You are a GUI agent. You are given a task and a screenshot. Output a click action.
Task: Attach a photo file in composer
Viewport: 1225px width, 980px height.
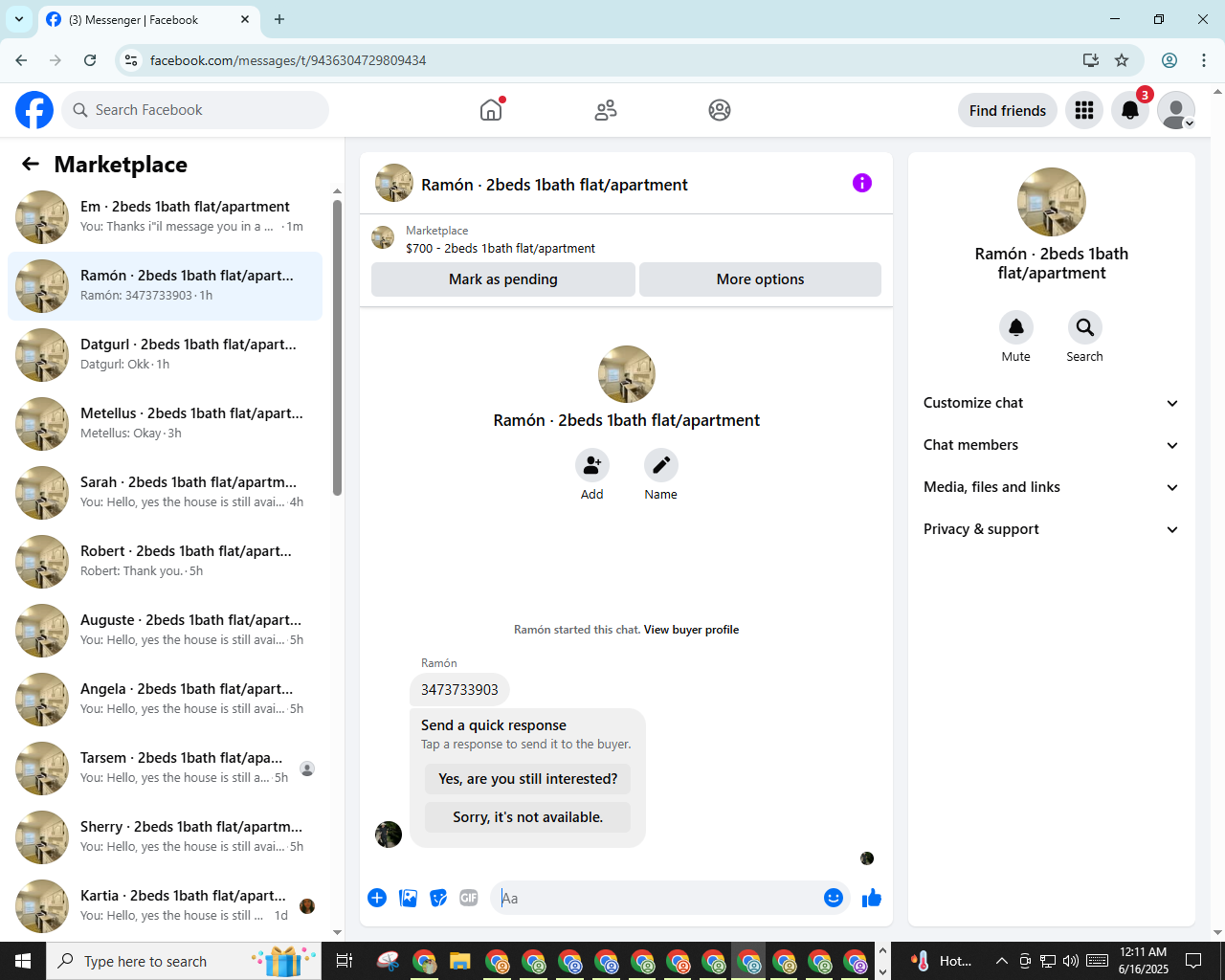click(409, 898)
